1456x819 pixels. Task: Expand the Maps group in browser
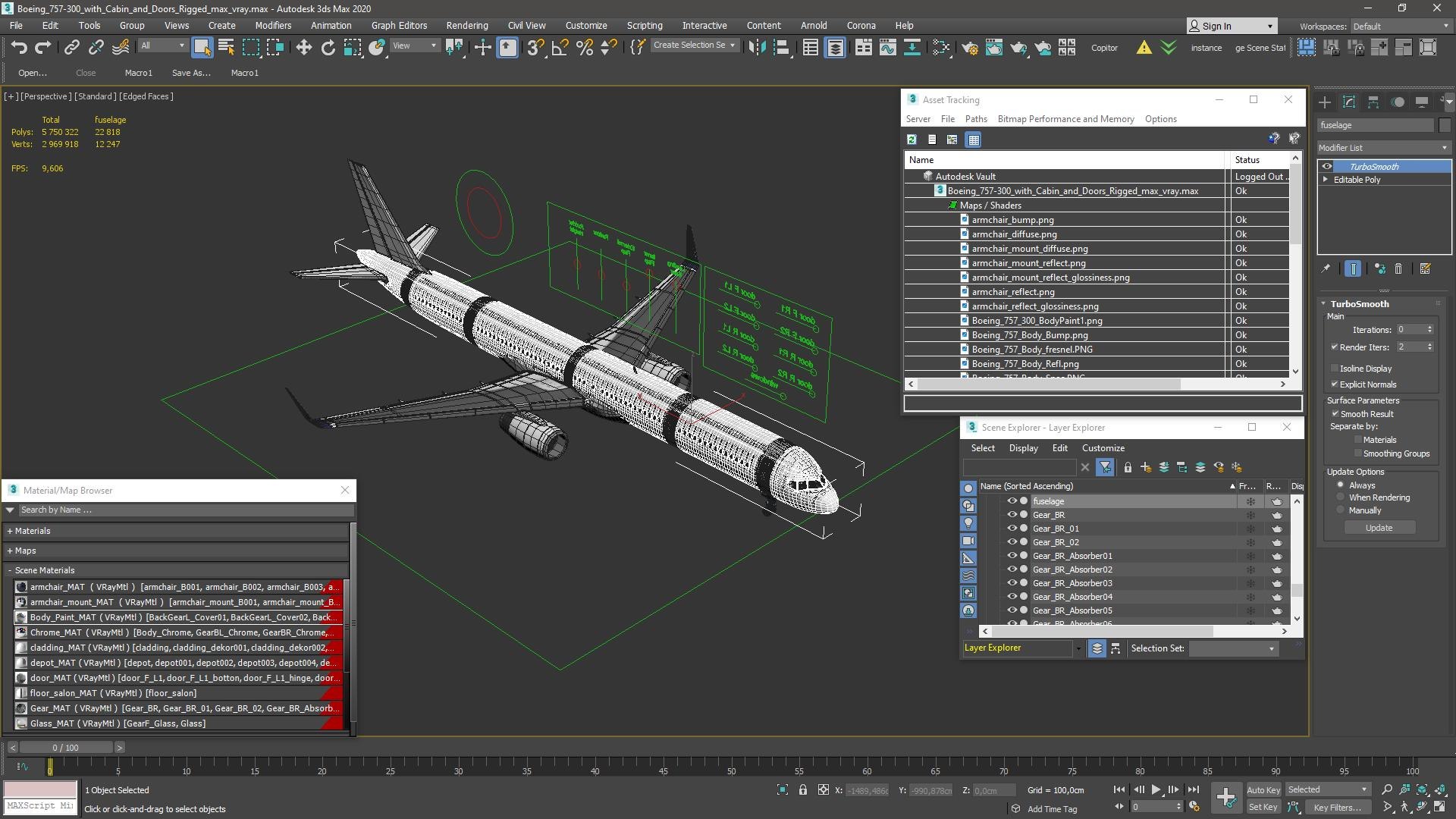point(10,551)
